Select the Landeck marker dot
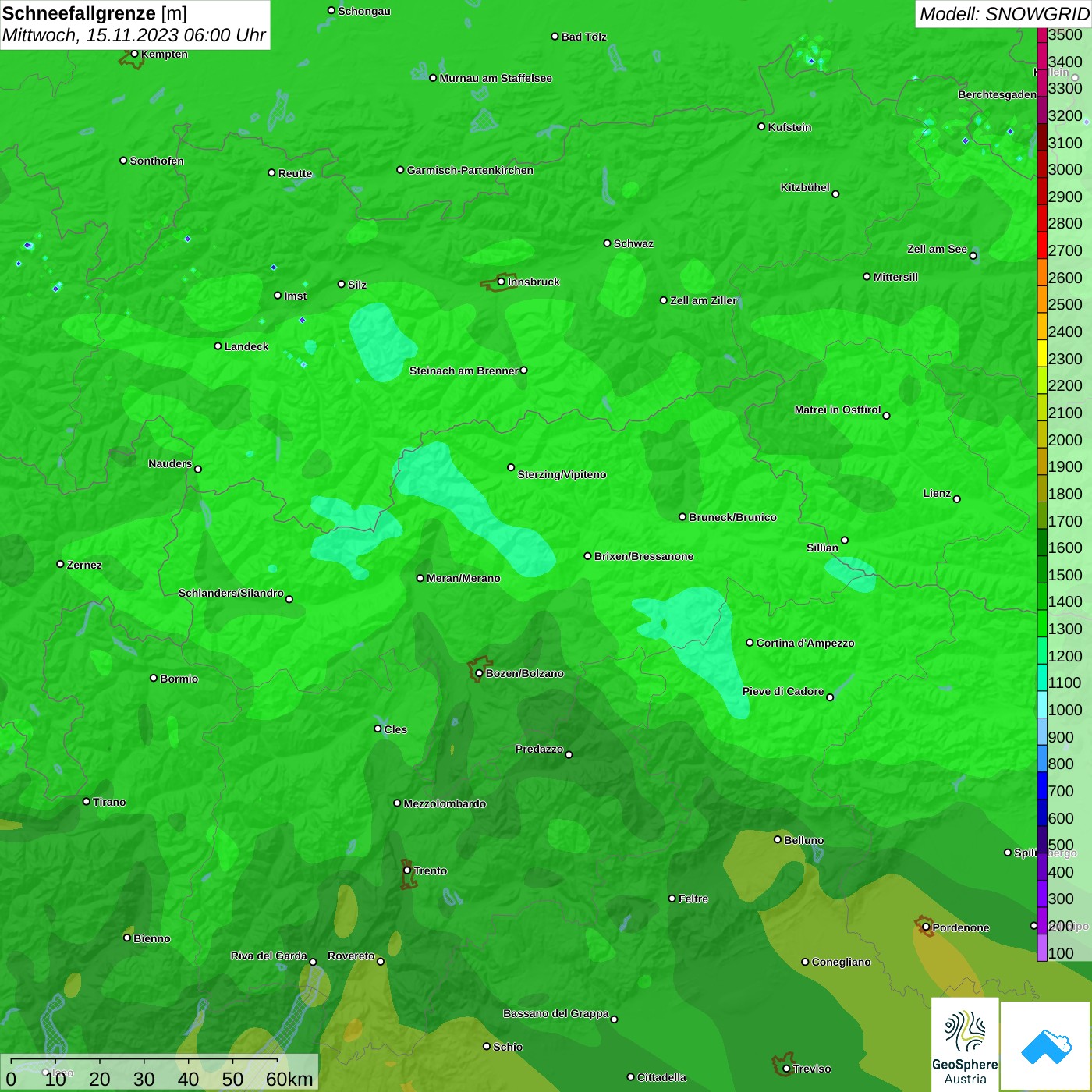Image resolution: width=1092 pixels, height=1092 pixels. coord(218,346)
